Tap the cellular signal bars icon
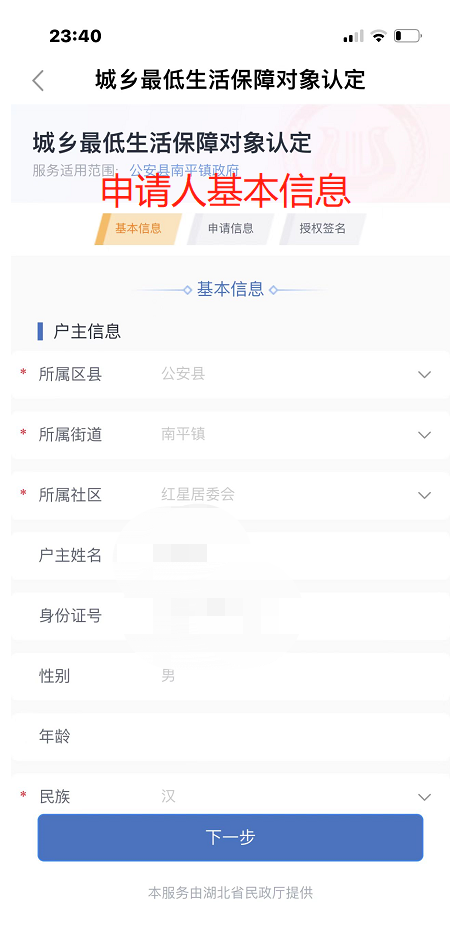Screen dimensions: 473x935 coord(353,36)
